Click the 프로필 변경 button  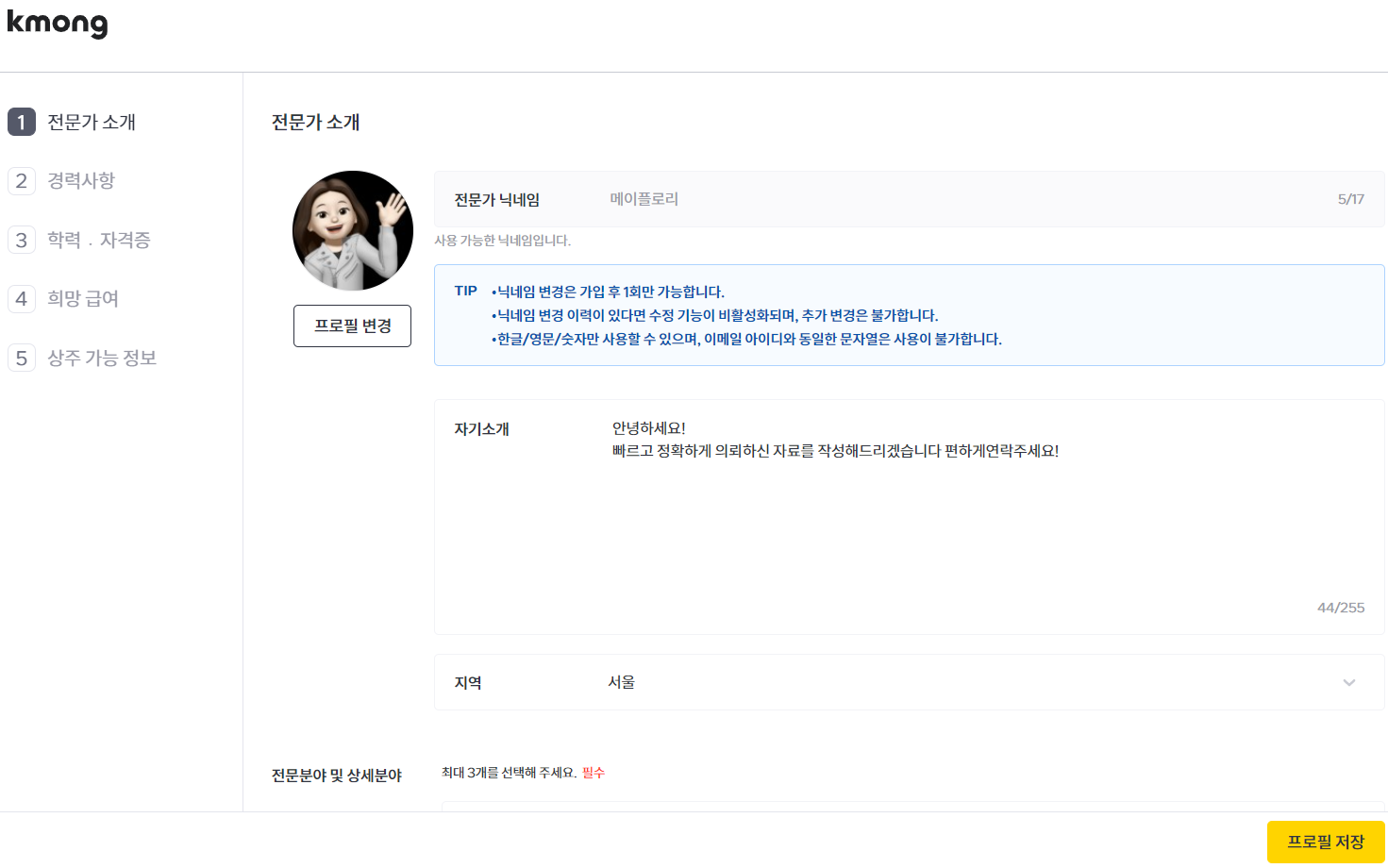pos(352,325)
